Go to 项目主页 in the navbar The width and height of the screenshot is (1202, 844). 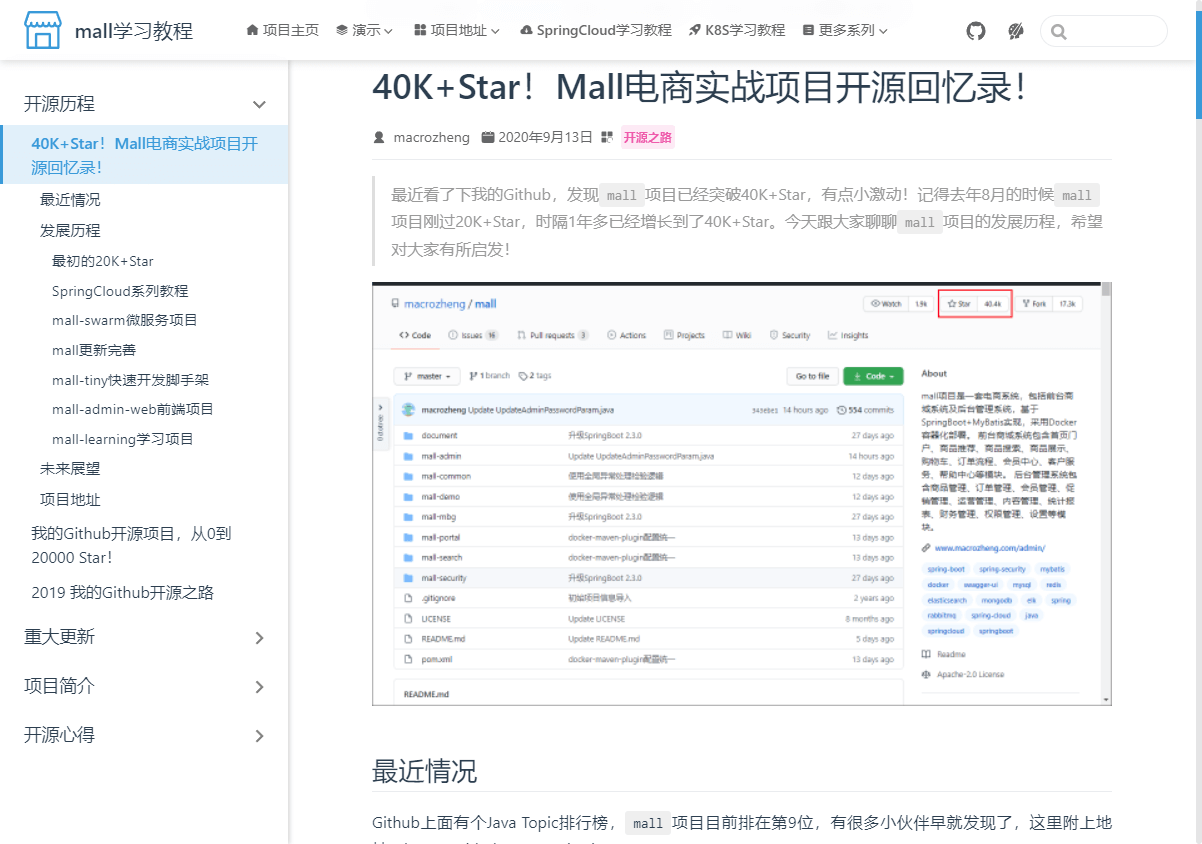[x=282, y=30]
